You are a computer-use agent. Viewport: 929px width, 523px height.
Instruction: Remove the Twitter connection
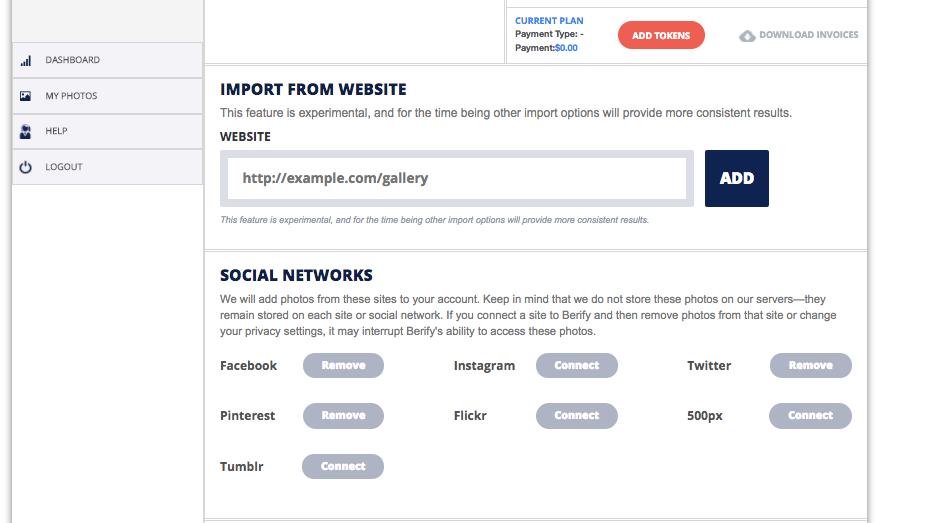(811, 365)
